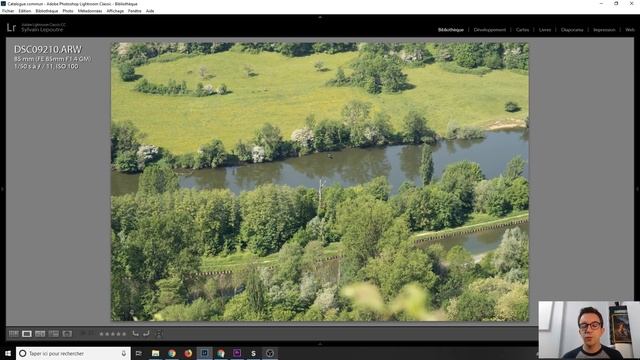
Task: Expand the right panel group arrow
Action: [x=637, y=189]
